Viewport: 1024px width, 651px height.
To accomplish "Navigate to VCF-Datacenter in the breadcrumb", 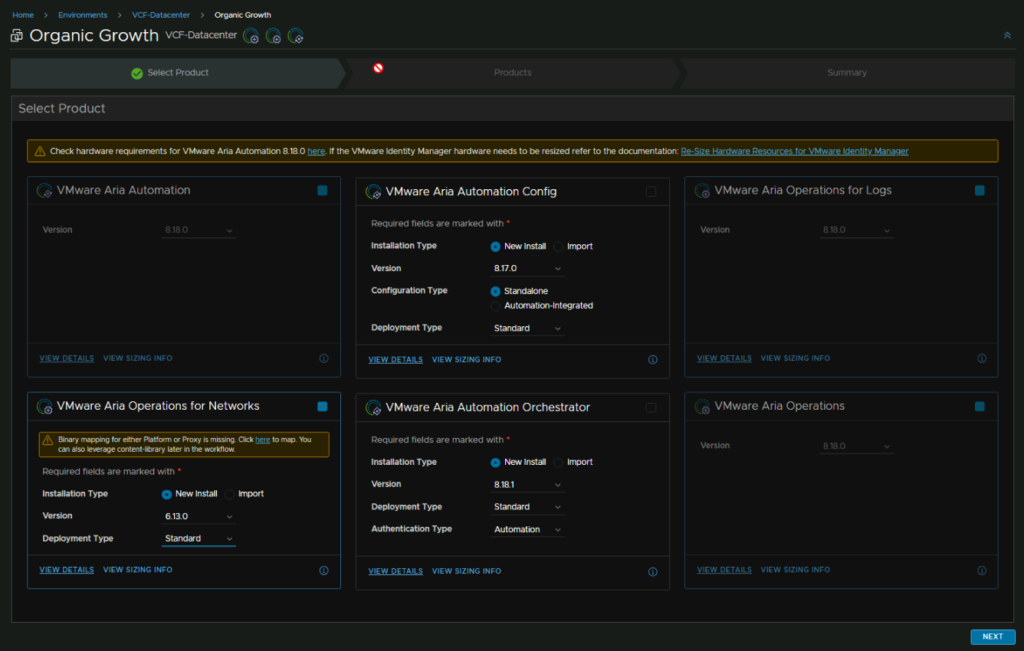I will (161, 15).
